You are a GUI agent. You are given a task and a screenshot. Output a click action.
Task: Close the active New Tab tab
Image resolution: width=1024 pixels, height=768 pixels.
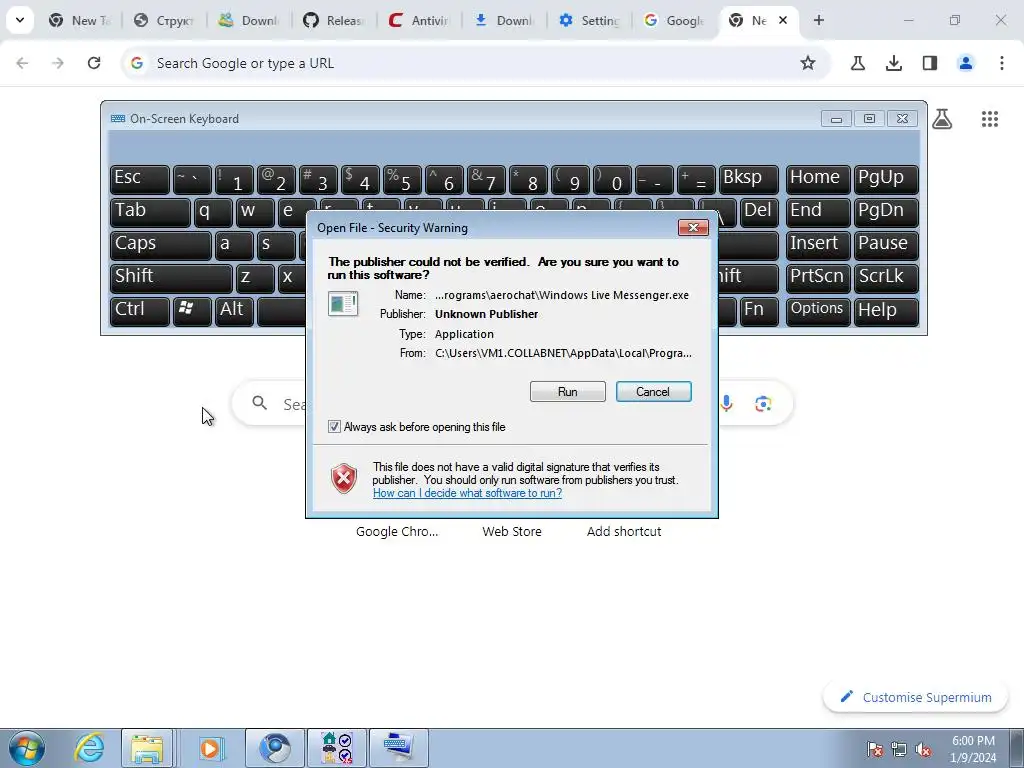(783, 20)
